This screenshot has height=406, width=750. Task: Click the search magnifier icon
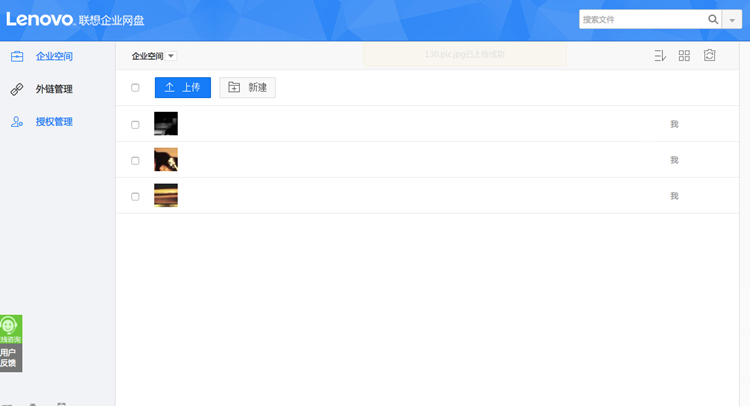tap(713, 20)
